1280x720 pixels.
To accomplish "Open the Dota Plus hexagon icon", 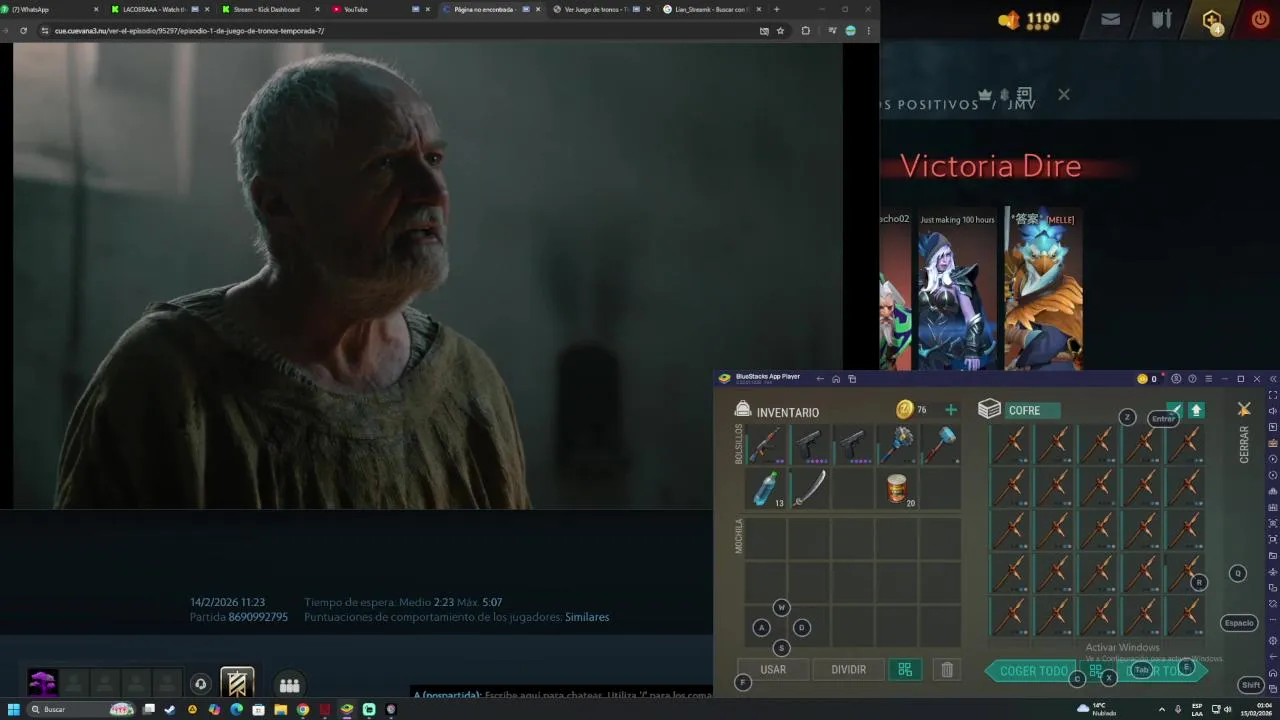I will tap(1212, 21).
